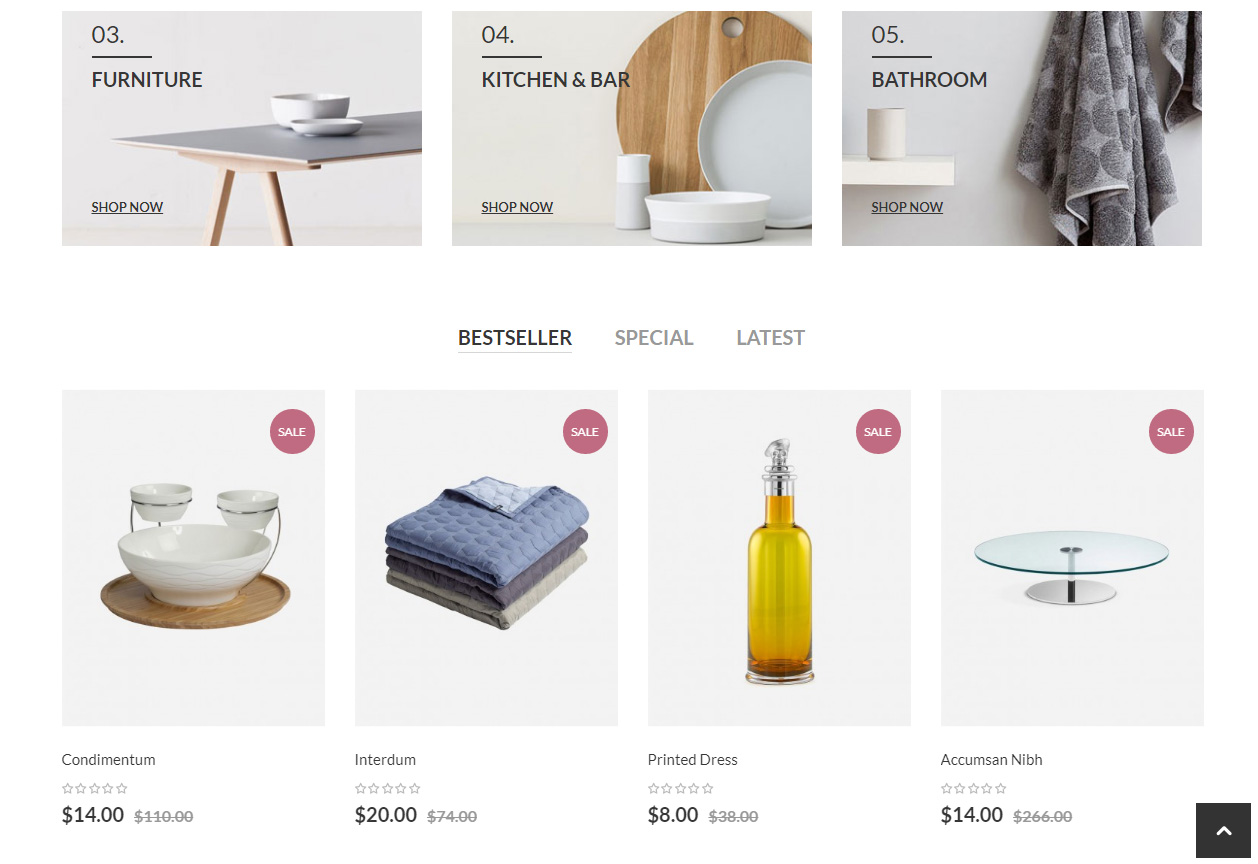Select the Bestseller tab
1258x864 pixels.
(x=515, y=338)
